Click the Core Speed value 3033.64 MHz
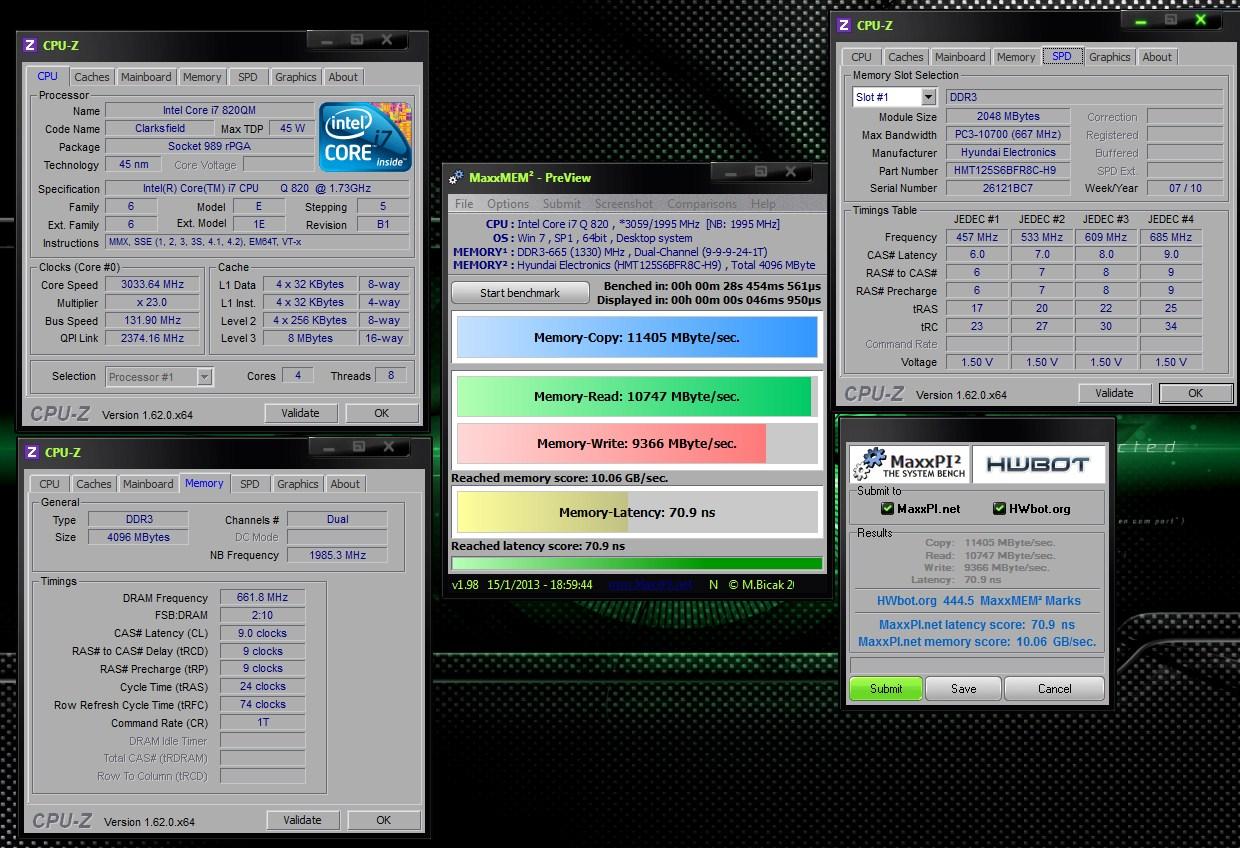The width and height of the screenshot is (1240, 848). (153, 285)
